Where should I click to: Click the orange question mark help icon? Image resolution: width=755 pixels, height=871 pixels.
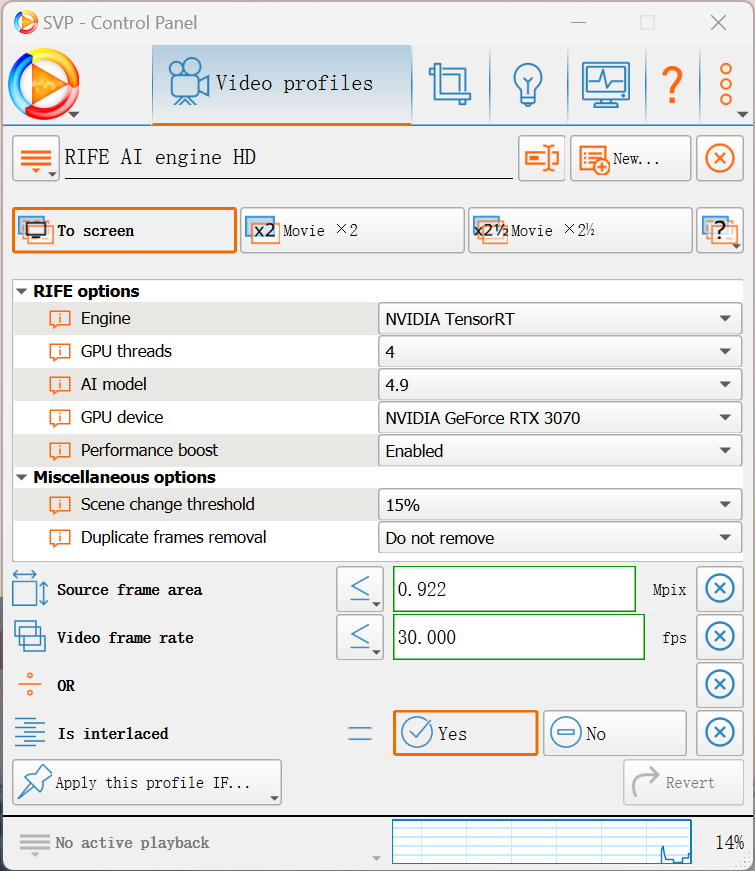point(672,84)
